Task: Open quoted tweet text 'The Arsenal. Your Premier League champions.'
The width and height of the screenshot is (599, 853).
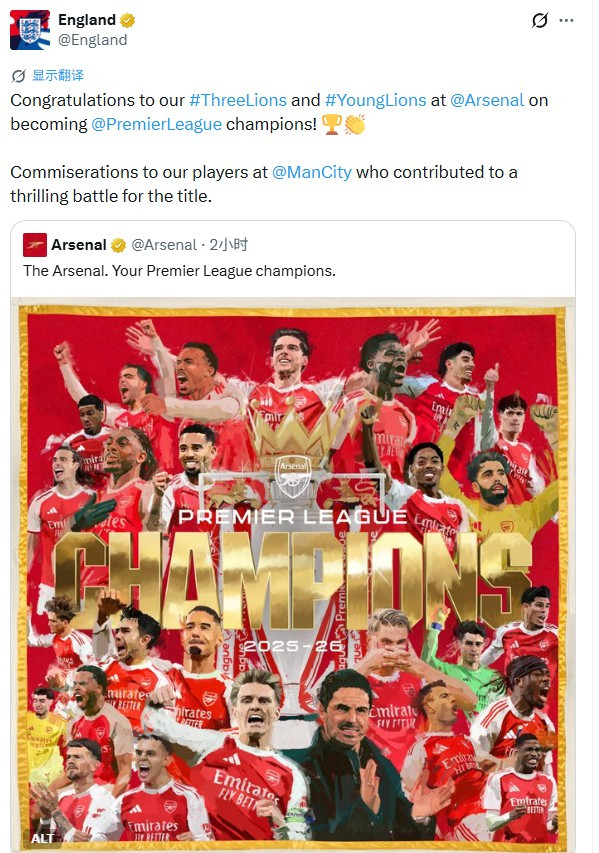Action: (x=180, y=270)
